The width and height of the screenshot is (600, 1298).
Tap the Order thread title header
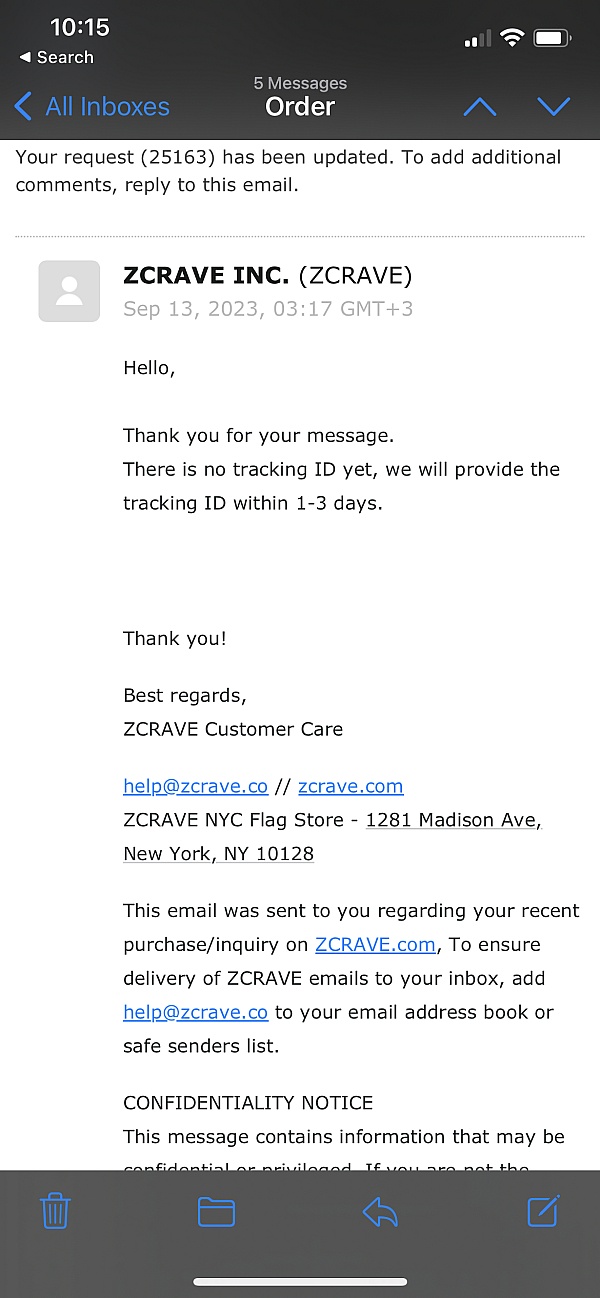coord(300,107)
